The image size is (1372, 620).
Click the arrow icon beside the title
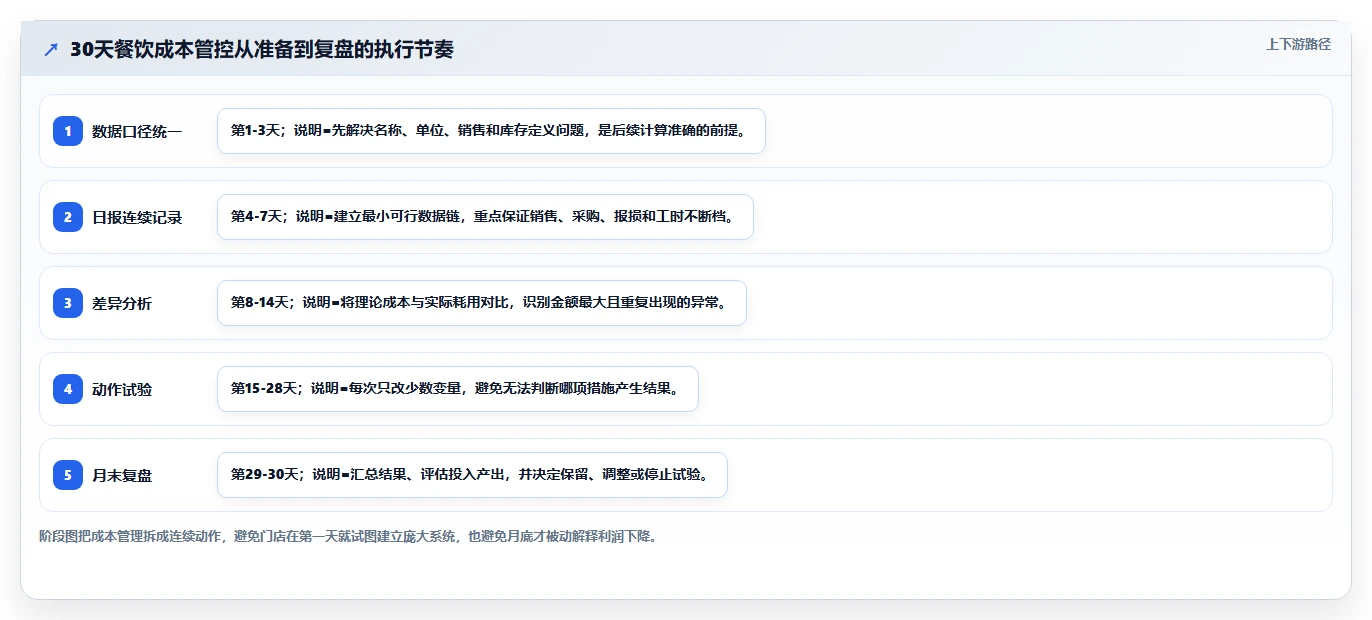(51, 49)
